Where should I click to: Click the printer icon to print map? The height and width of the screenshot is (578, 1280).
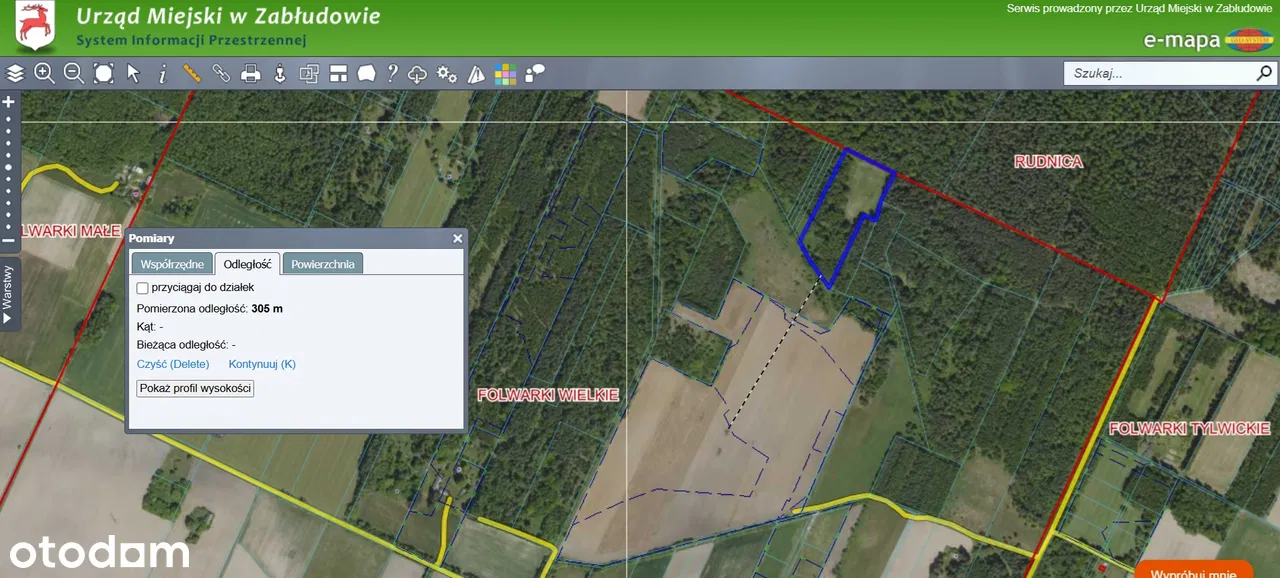[251, 73]
